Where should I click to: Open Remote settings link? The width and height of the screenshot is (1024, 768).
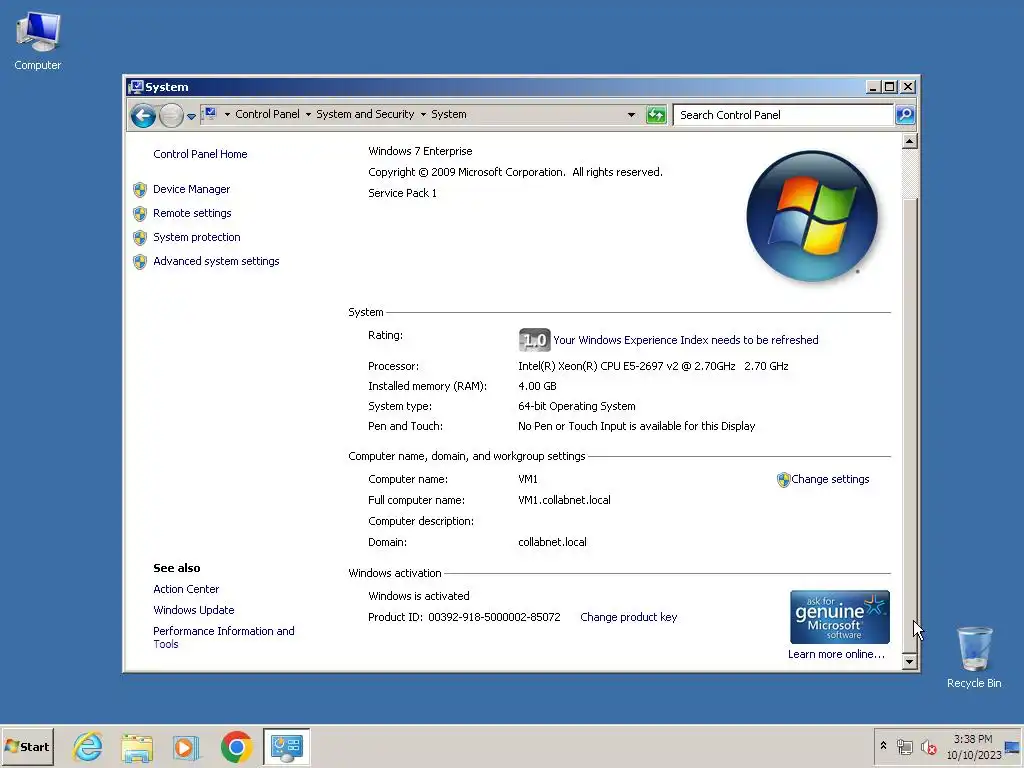(192, 214)
